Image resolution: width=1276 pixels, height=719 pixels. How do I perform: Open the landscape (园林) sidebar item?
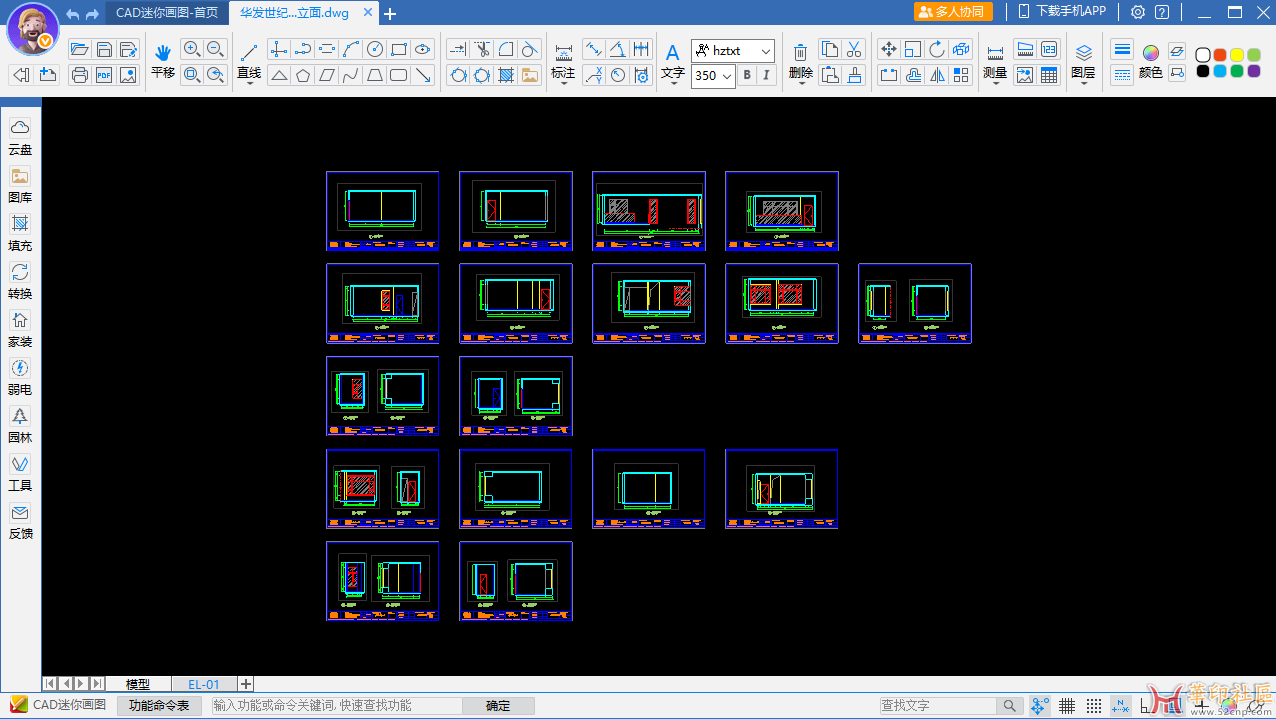(20, 424)
